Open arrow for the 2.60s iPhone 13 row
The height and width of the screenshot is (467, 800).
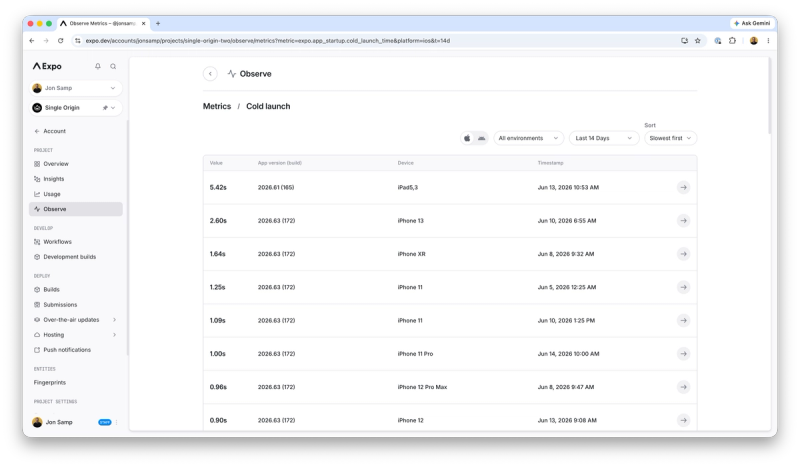tap(683, 220)
